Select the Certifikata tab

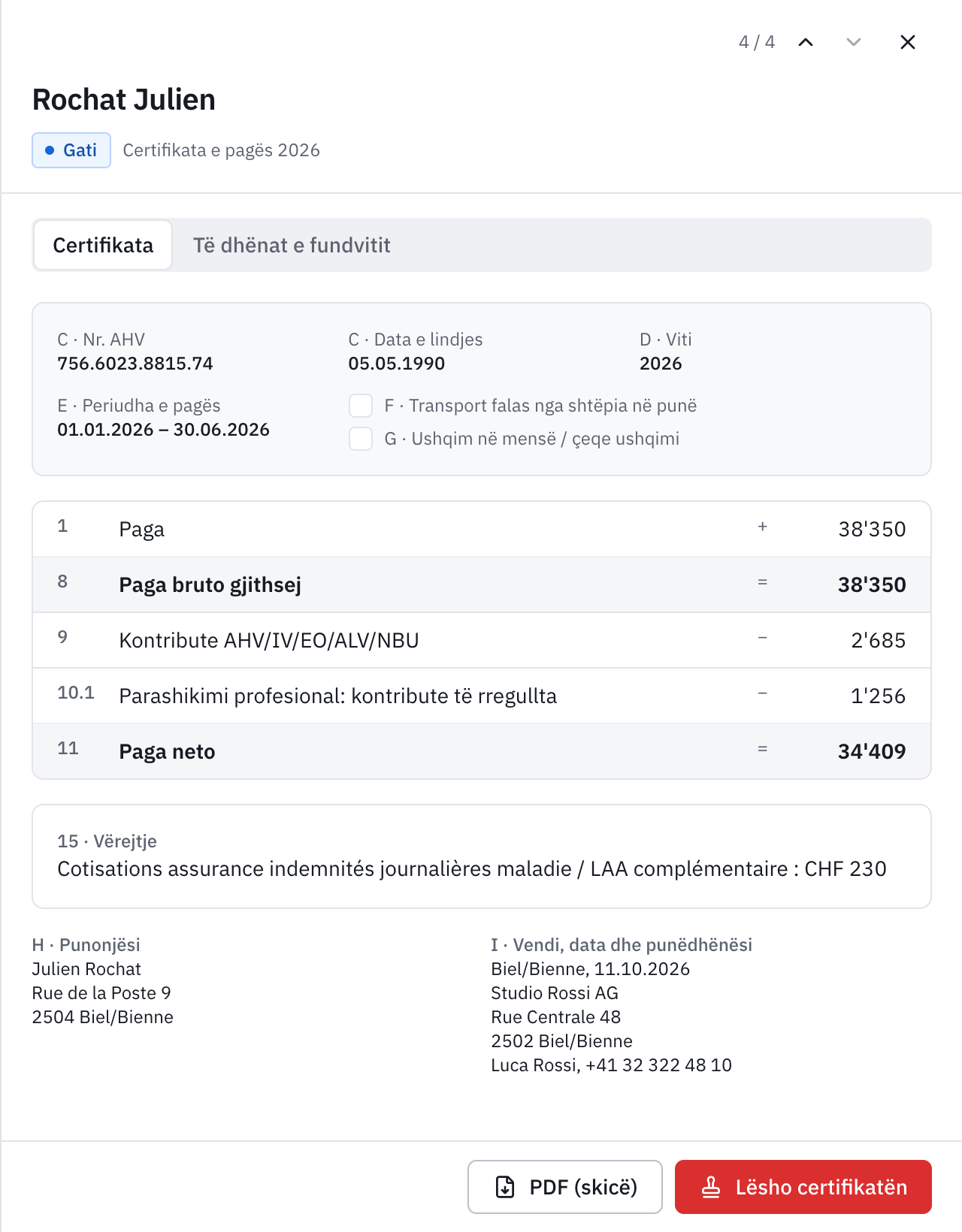click(x=103, y=245)
